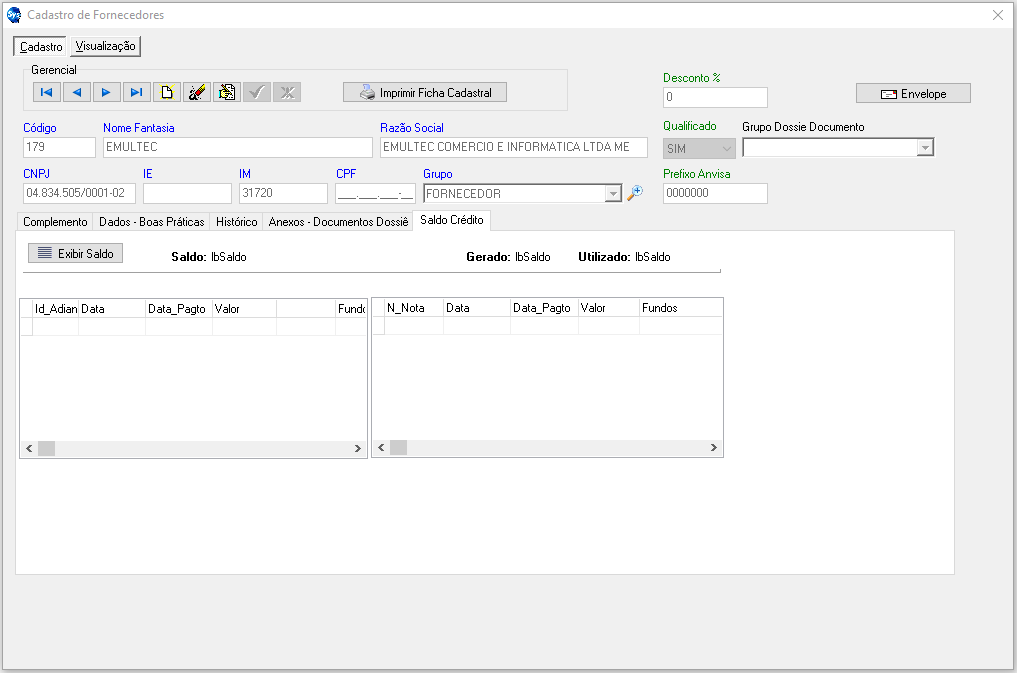Switch to the Visualização tab
Viewport: 1017px width, 673px height.
coord(105,46)
